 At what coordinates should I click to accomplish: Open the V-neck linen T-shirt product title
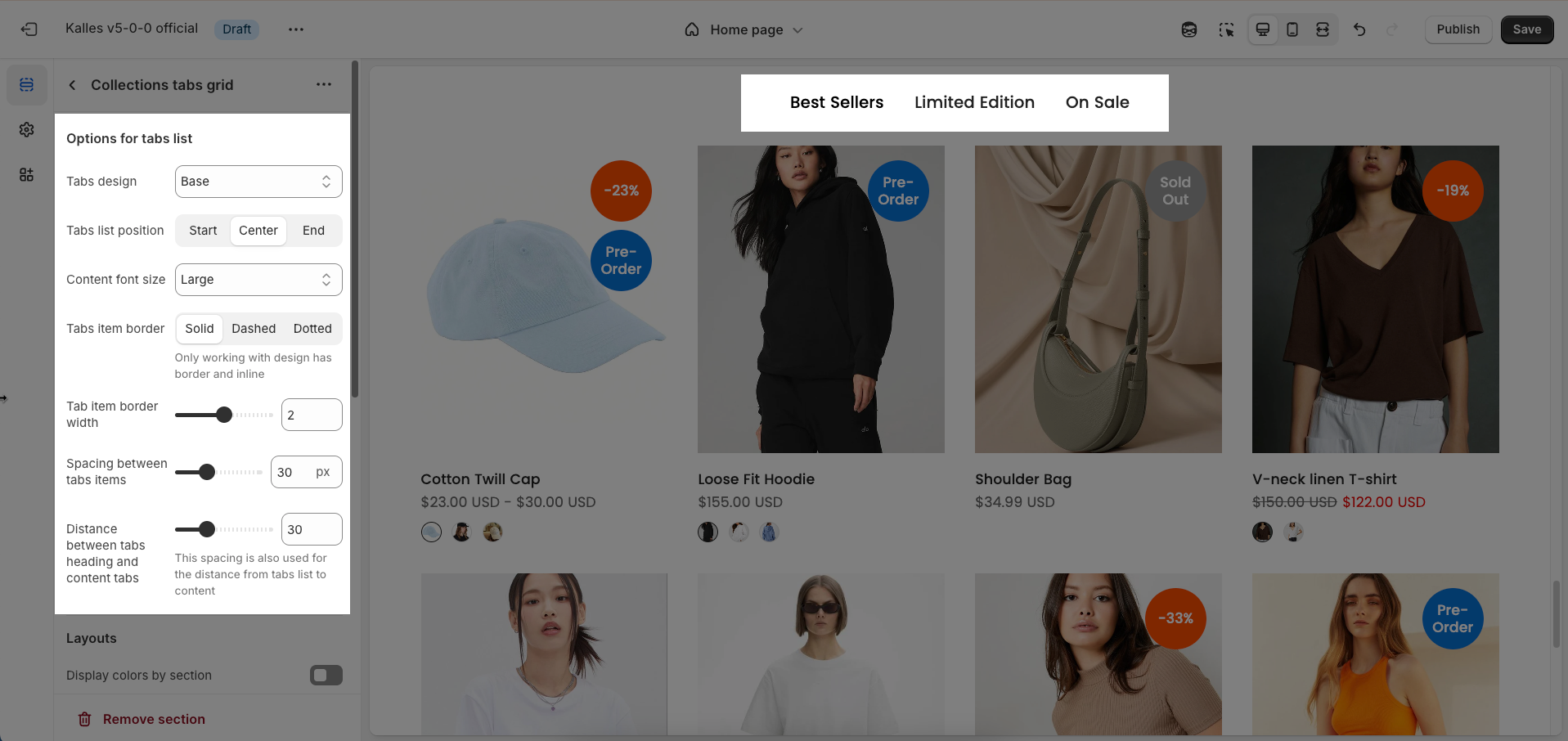[1324, 479]
